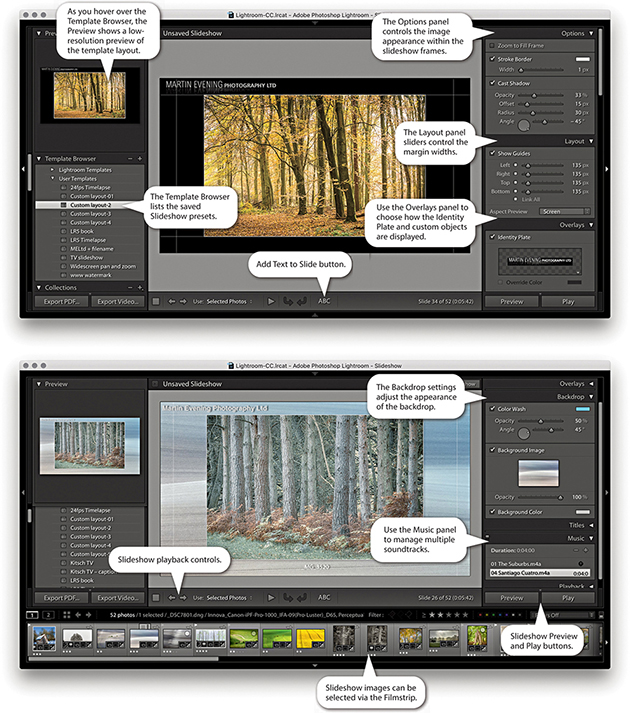The image size is (630, 713).
Task: Click minus icon on Template Browser header
Action: (130, 159)
